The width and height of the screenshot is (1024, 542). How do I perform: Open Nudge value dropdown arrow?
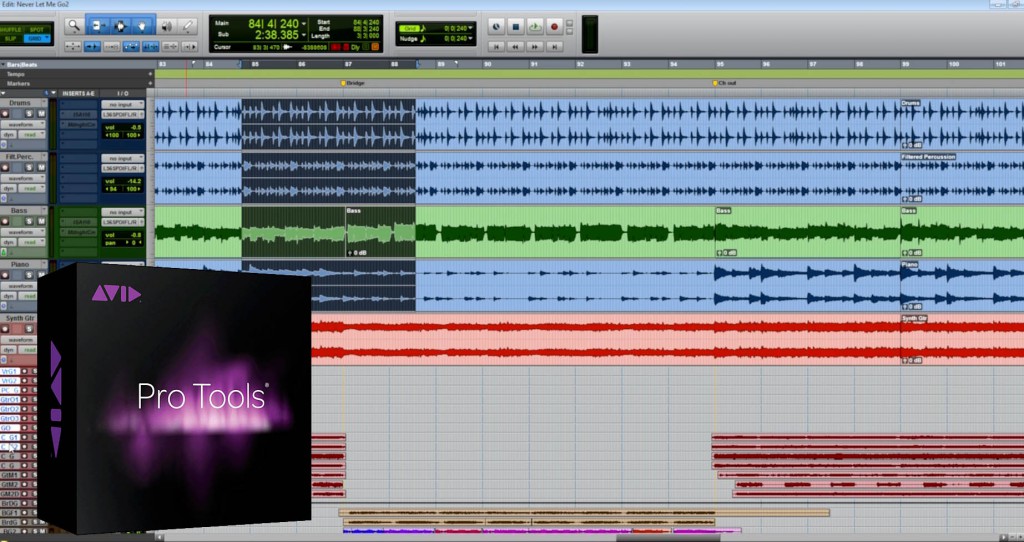[472, 39]
